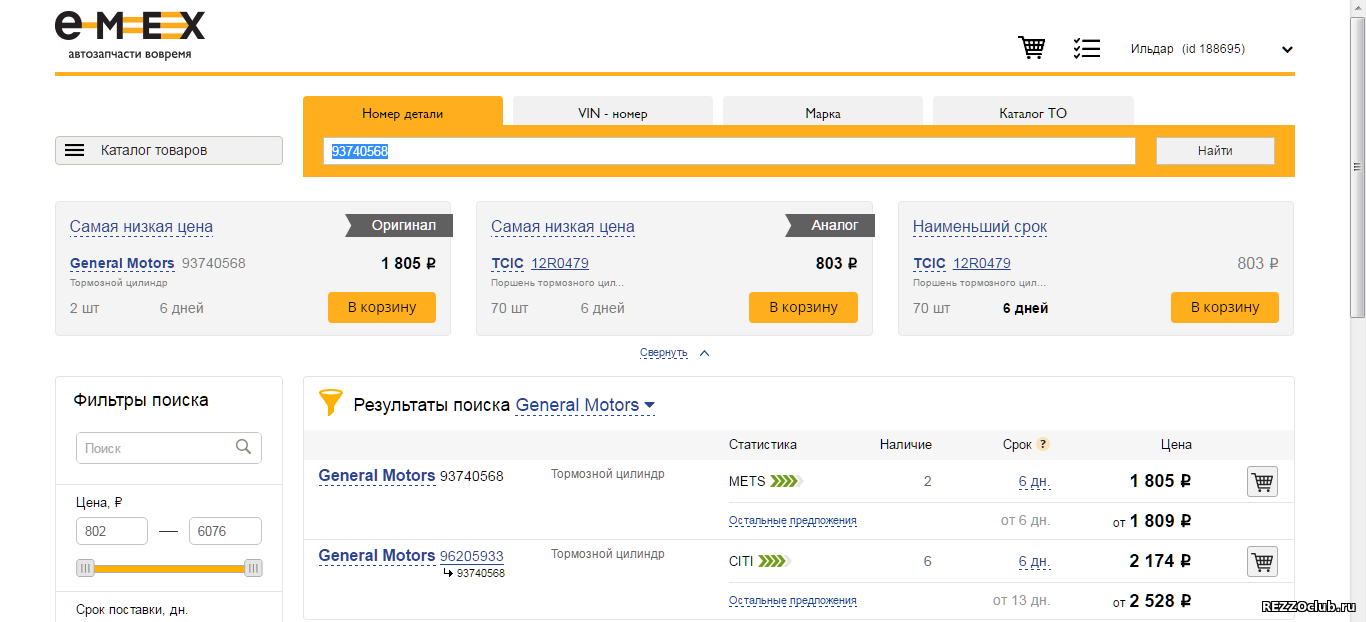The height and width of the screenshot is (622, 1366).
Task: Open the shopping cart in the header
Action: pos(1032,47)
